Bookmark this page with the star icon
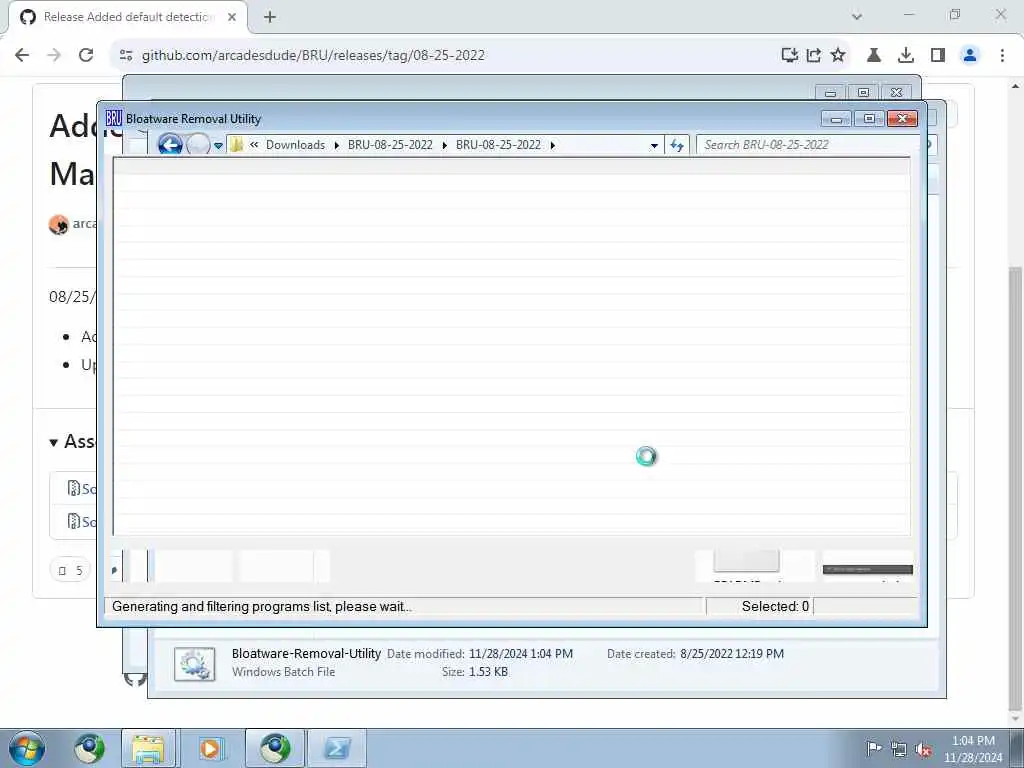Image resolution: width=1024 pixels, height=768 pixels. [x=838, y=55]
